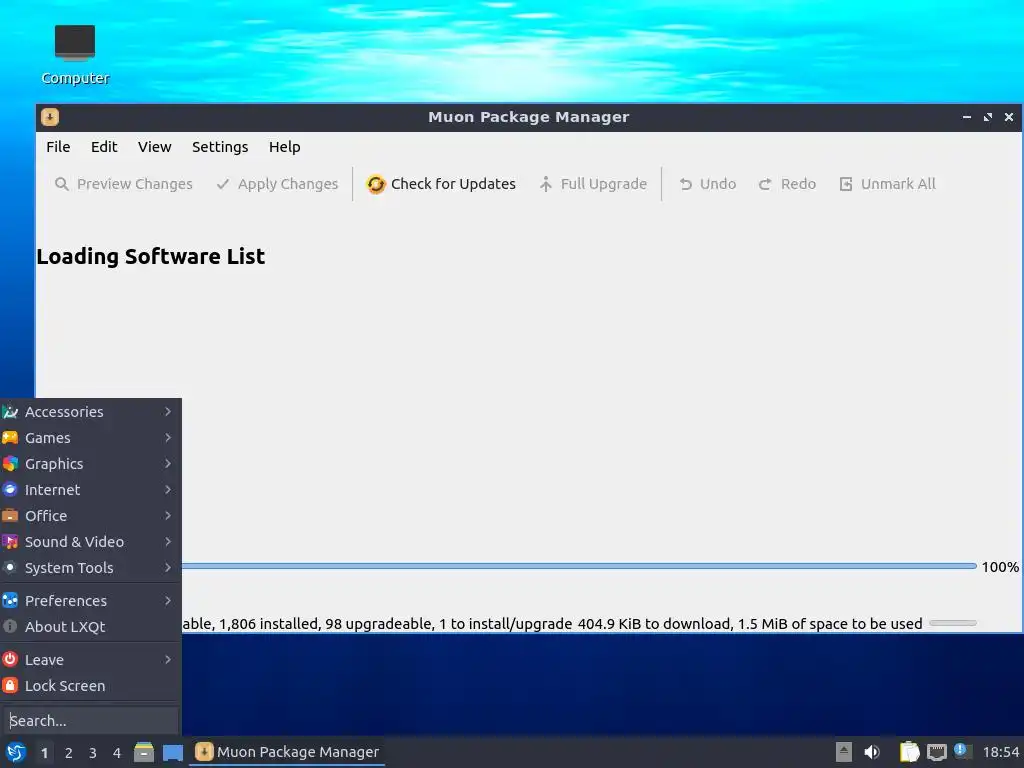The width and height of the screenshot is (1024, 768).
Task: Click Check for Updates
Action: pos(441,184)
